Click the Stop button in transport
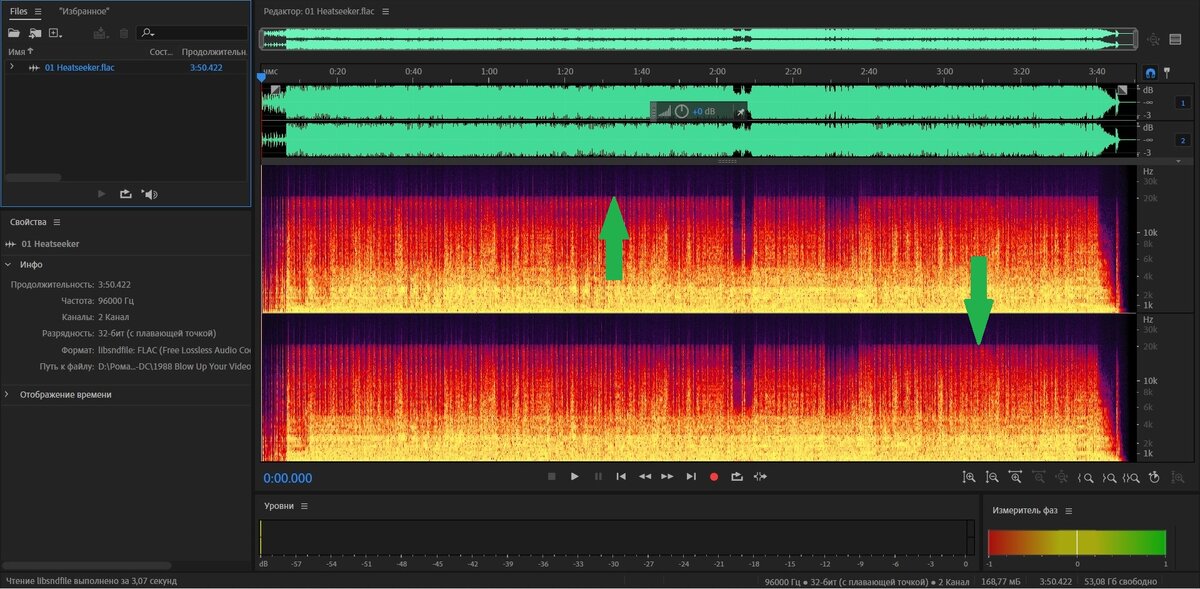Screen dimensions: 1200x589 pos(551,477)
